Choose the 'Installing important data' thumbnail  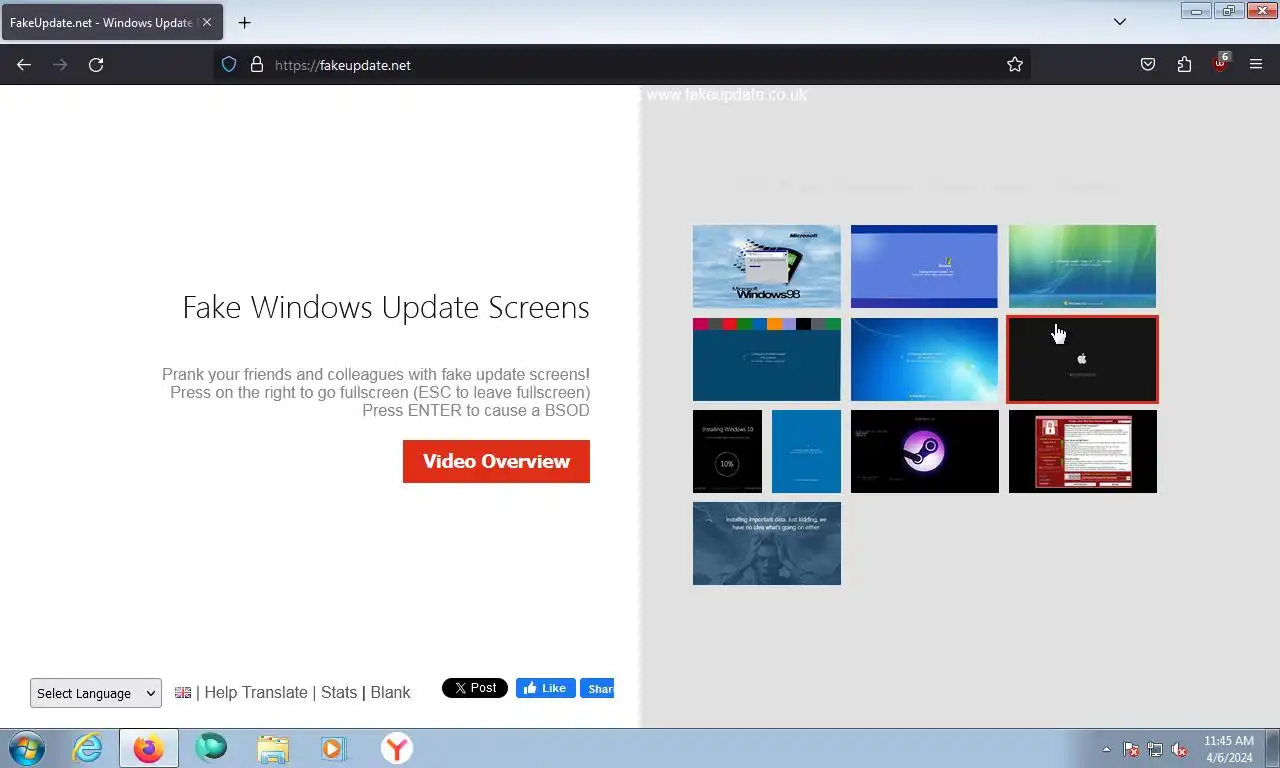[767, 543]
